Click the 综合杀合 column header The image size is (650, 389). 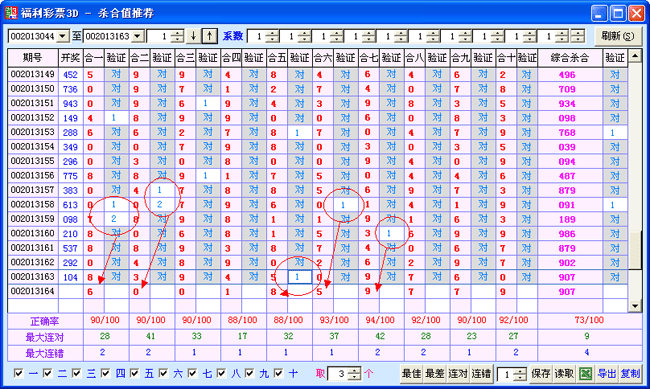570,58
